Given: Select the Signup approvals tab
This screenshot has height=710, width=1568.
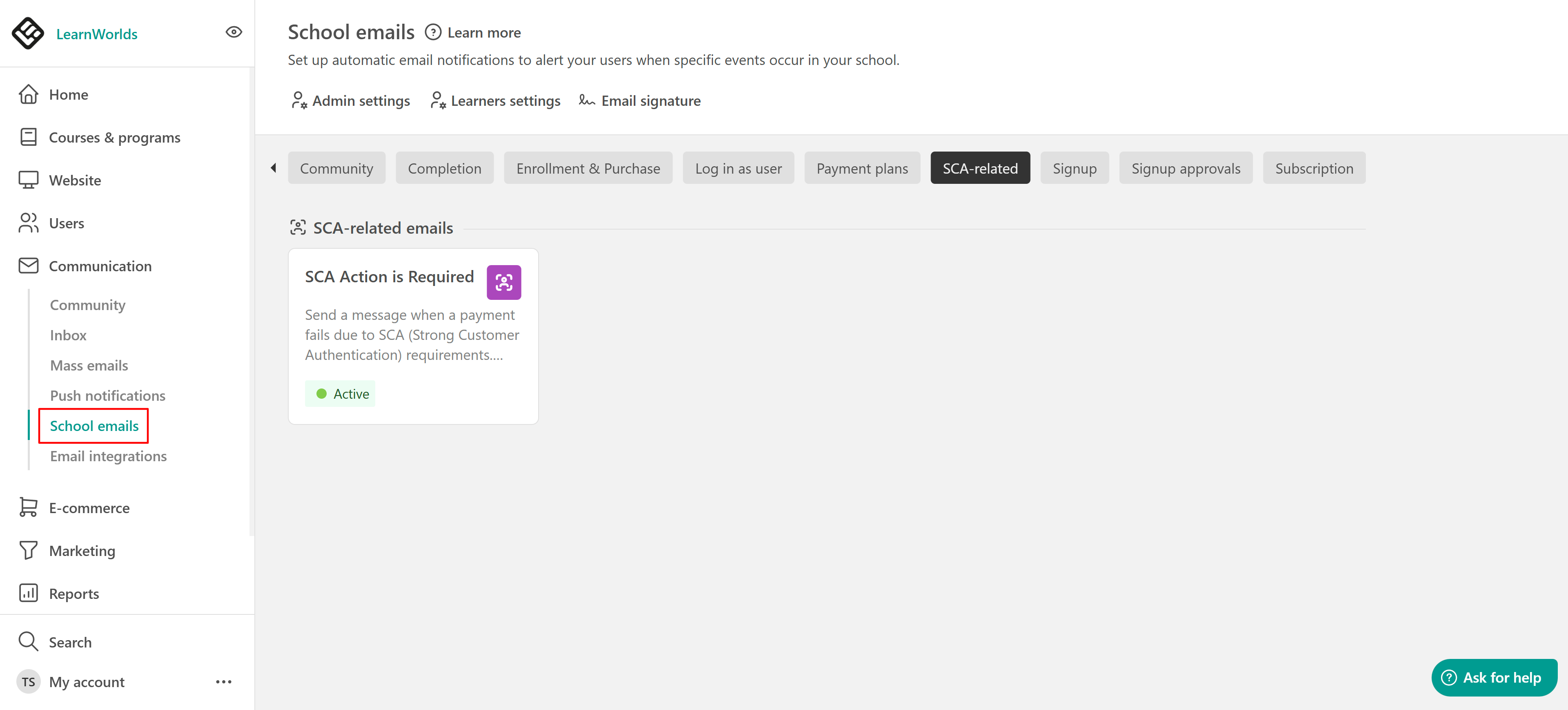Looking at the screenshot, I should [1185, 168].
